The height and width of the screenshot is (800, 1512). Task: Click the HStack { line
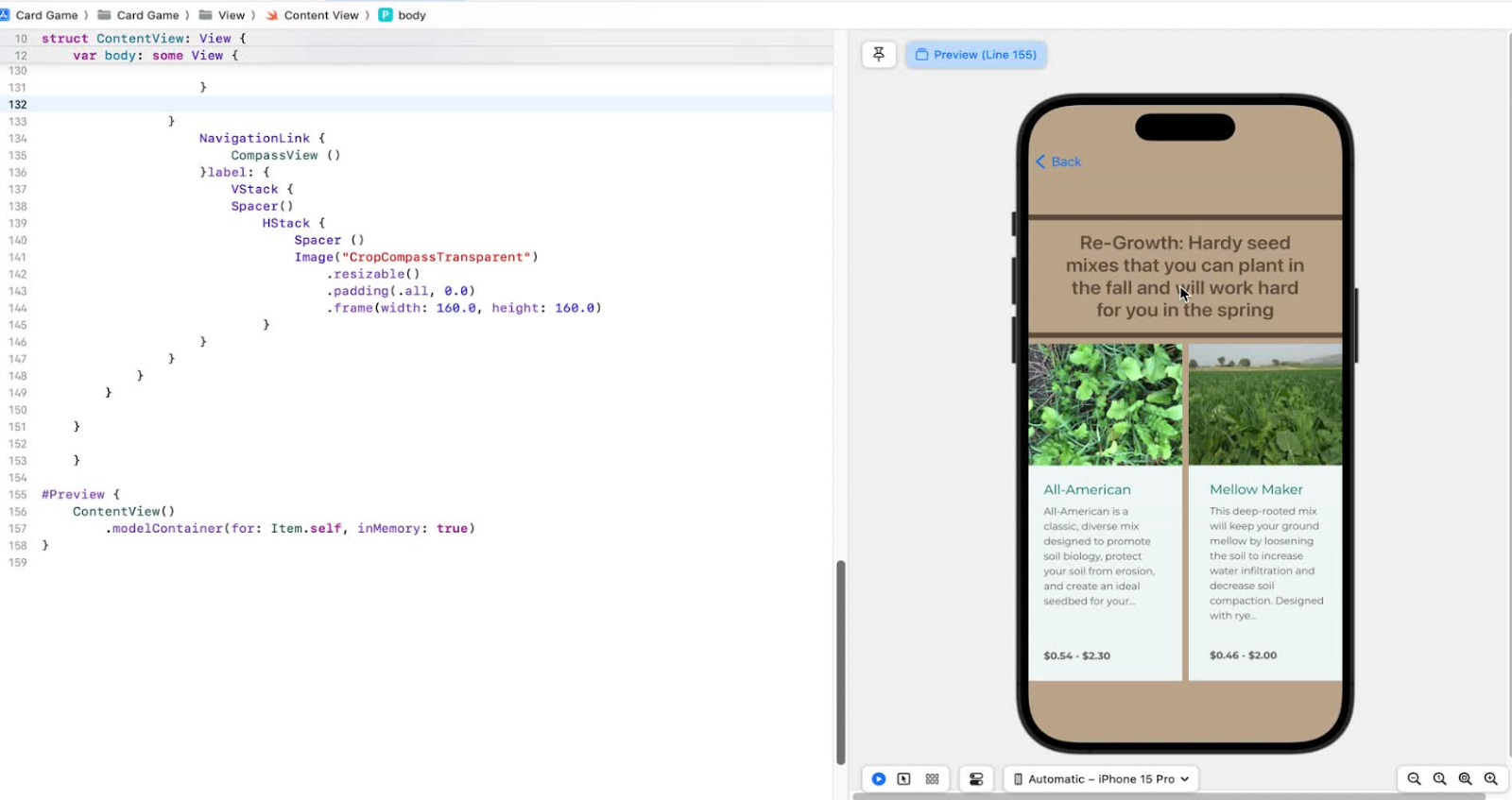tap(294, 223)
